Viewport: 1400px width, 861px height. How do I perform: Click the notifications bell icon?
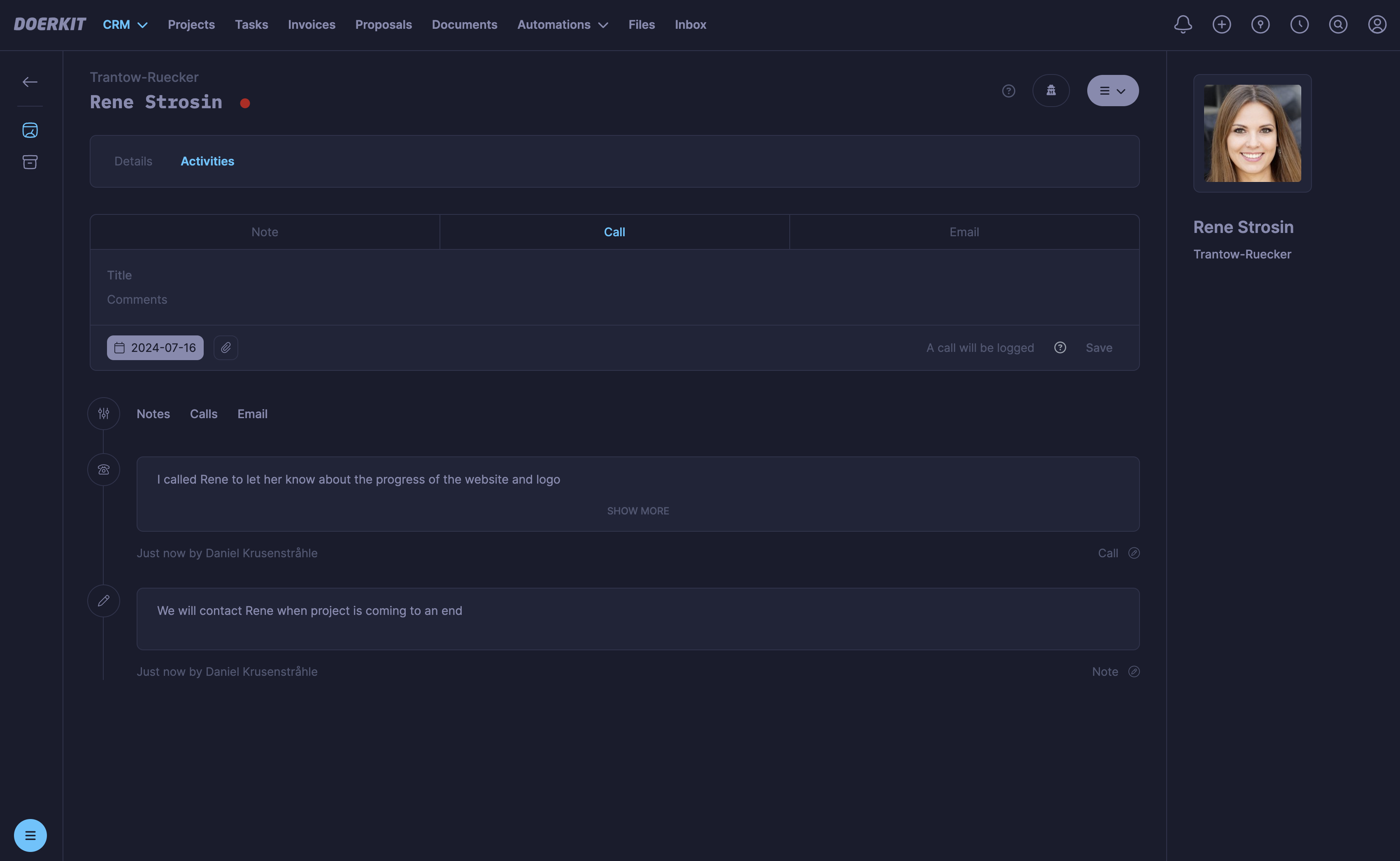pyautogui.click(x=1183, y=24)
